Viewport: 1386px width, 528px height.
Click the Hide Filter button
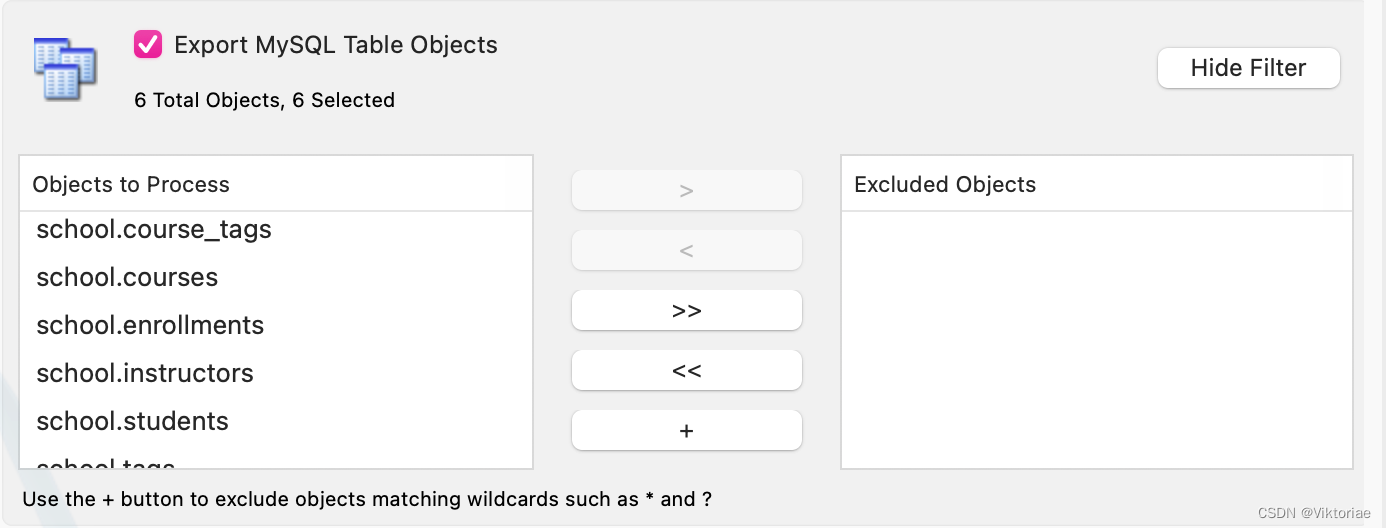click(x=1248, y=68)
